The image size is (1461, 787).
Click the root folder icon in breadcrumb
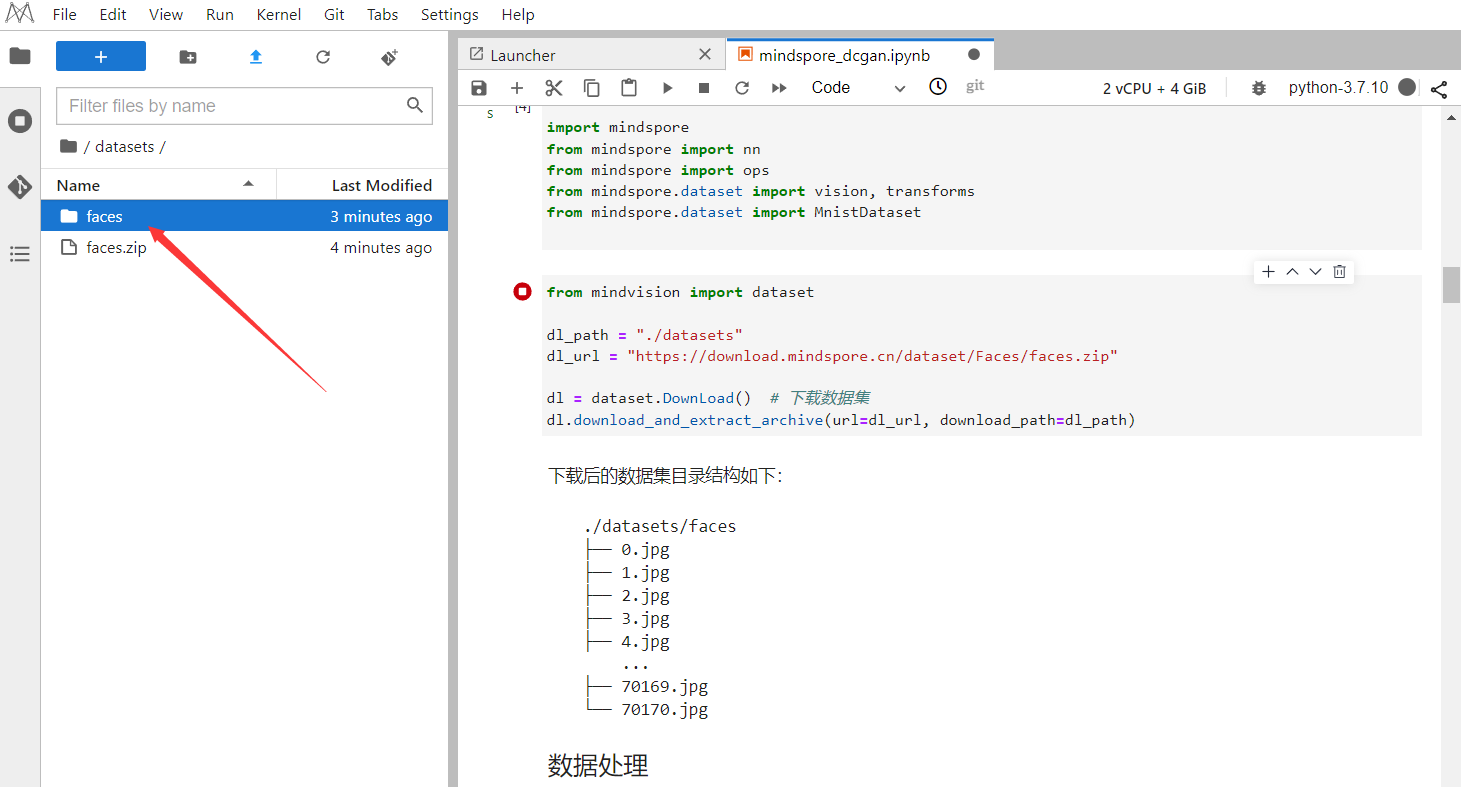pos(68,146)
